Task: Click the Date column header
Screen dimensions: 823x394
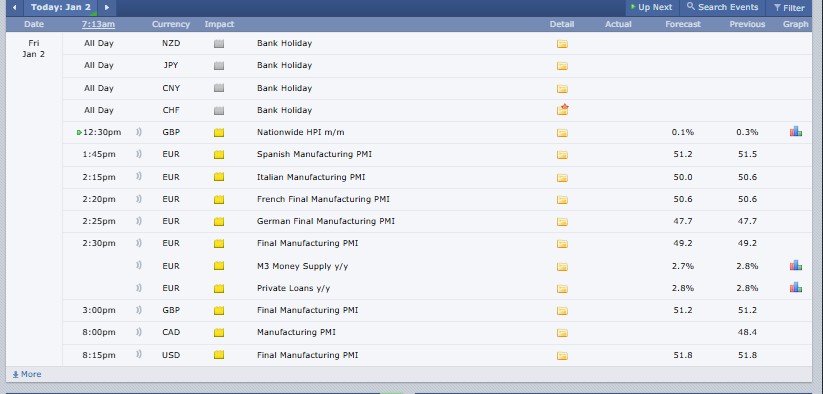Action: pyautogui.click(x=34, y=24)
